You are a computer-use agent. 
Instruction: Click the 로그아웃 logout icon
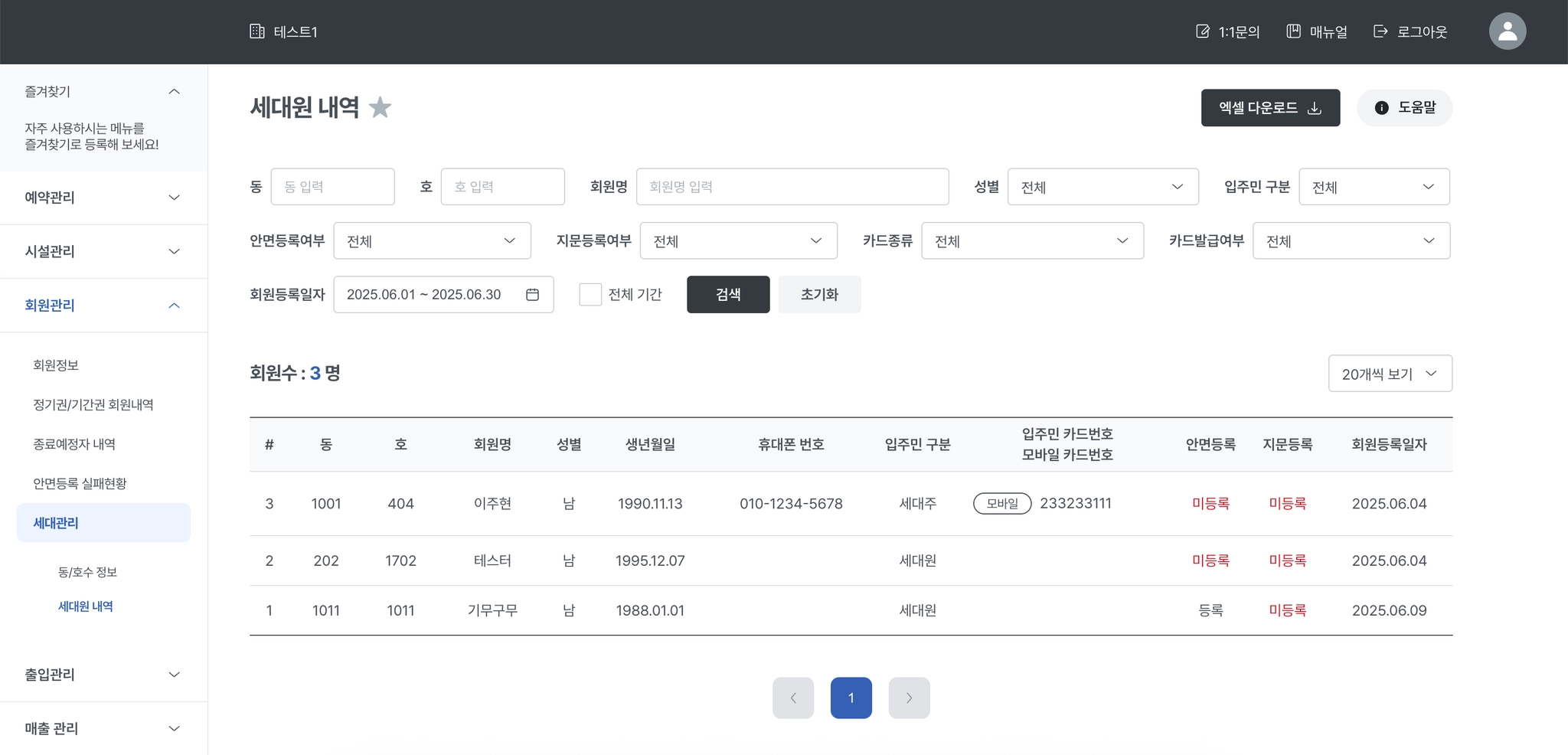click(x=1380, y=31)
